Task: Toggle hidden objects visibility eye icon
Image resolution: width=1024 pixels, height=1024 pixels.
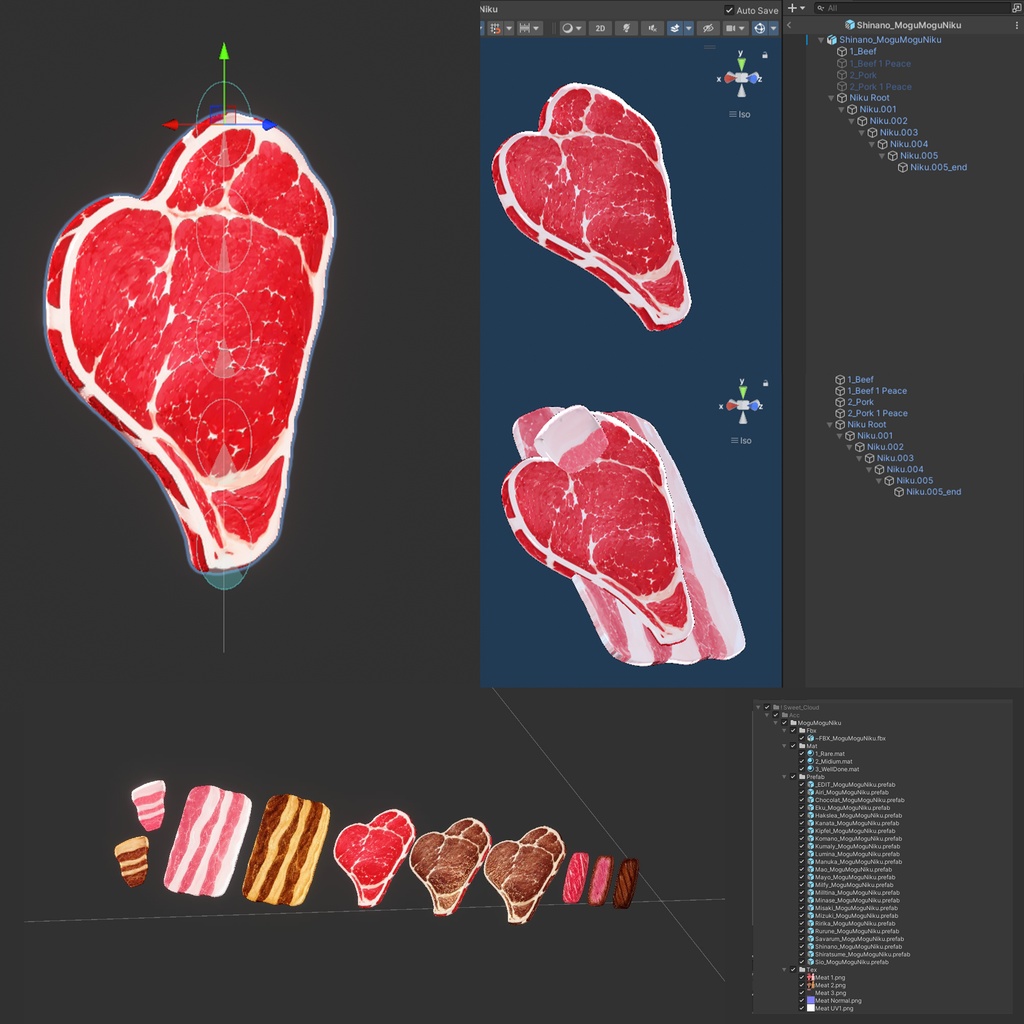Action: [707, 28]
